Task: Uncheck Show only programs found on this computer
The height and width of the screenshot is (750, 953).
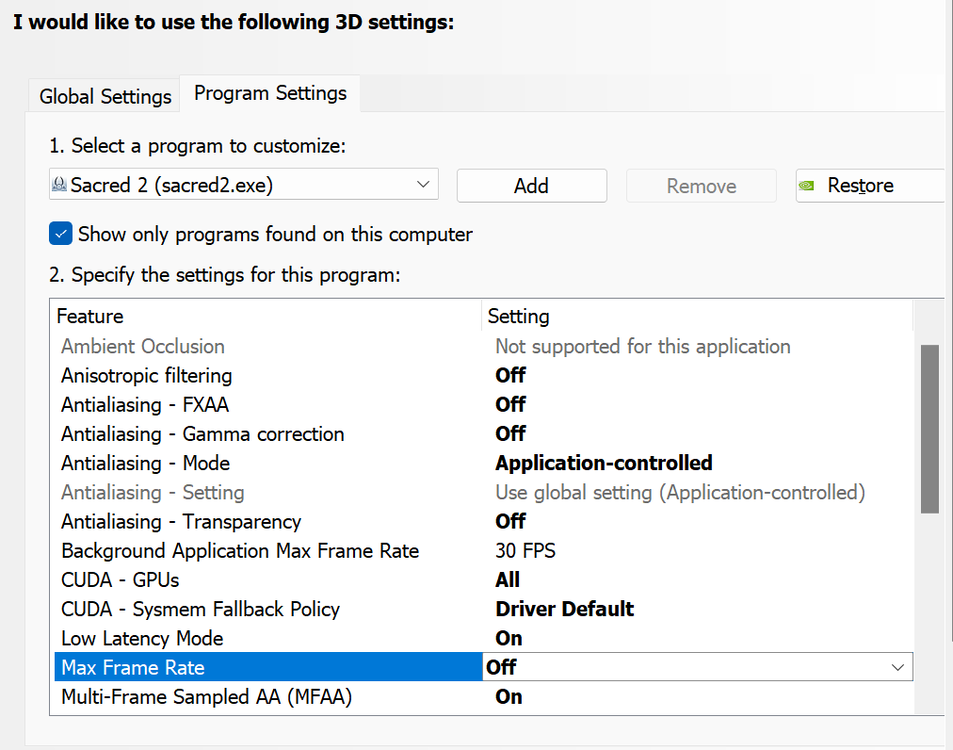Action: tap(61, 234)
